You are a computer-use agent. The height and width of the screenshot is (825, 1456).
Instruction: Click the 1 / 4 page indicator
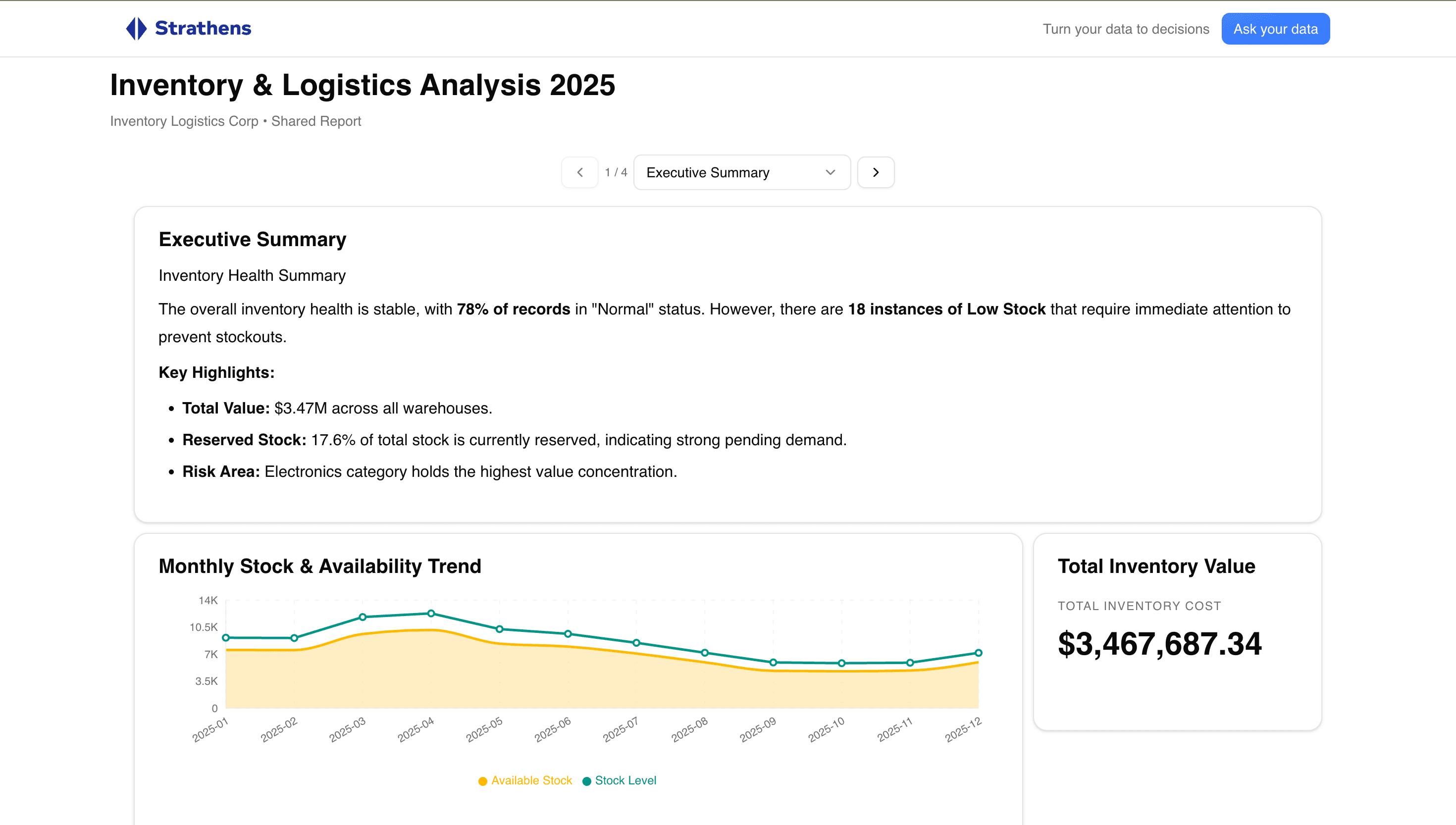(616, 172)
